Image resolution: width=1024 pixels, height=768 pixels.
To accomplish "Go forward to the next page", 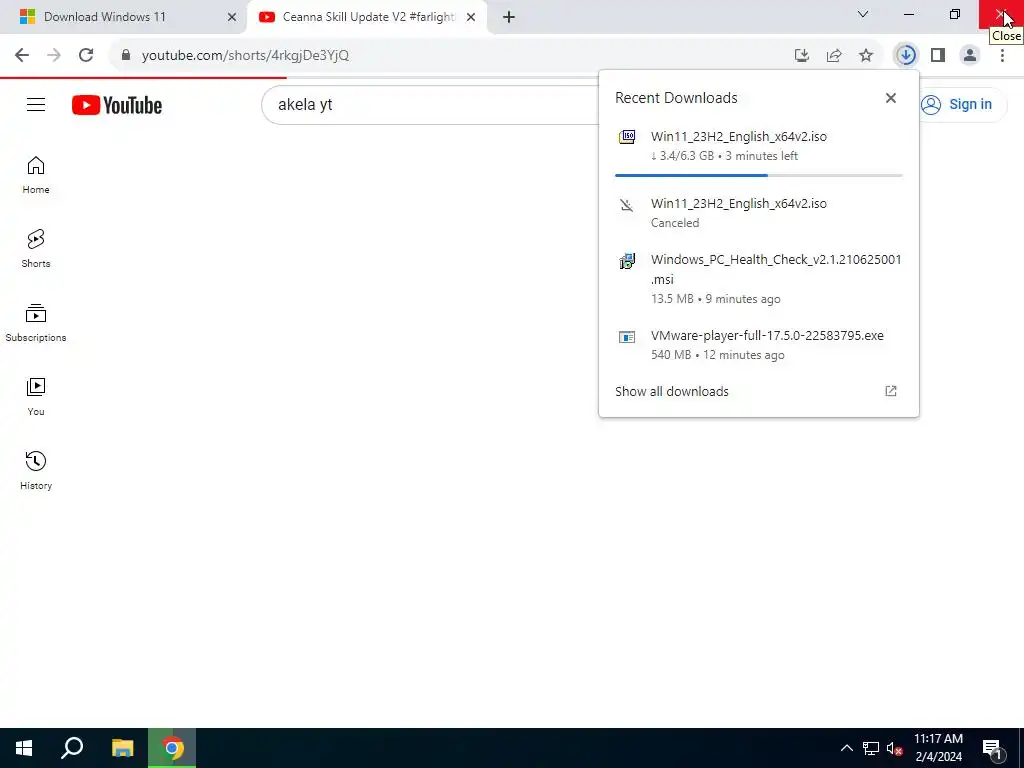I will 54,55.
